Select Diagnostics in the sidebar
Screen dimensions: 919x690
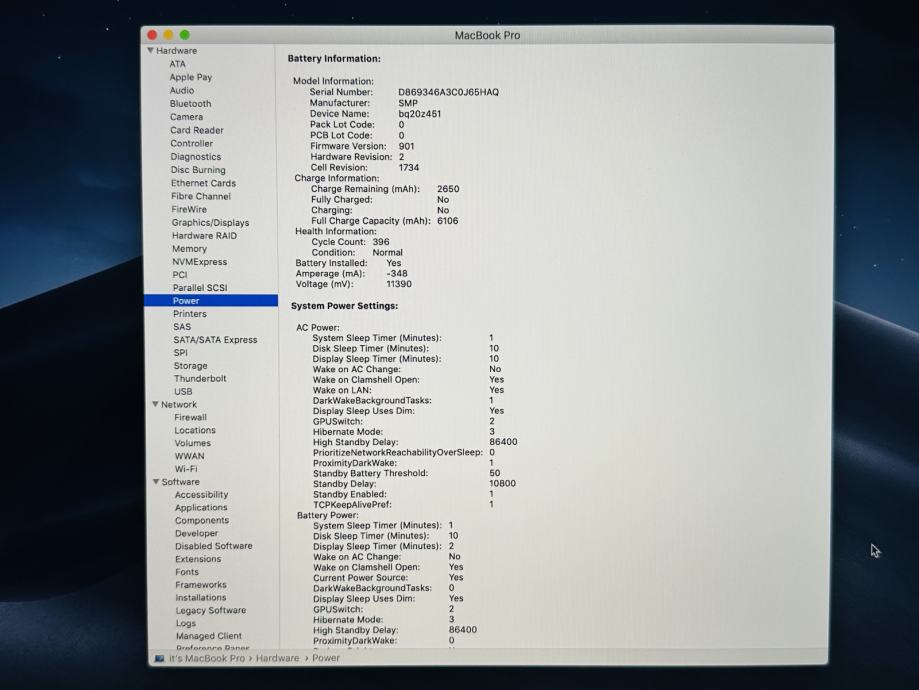196,157
